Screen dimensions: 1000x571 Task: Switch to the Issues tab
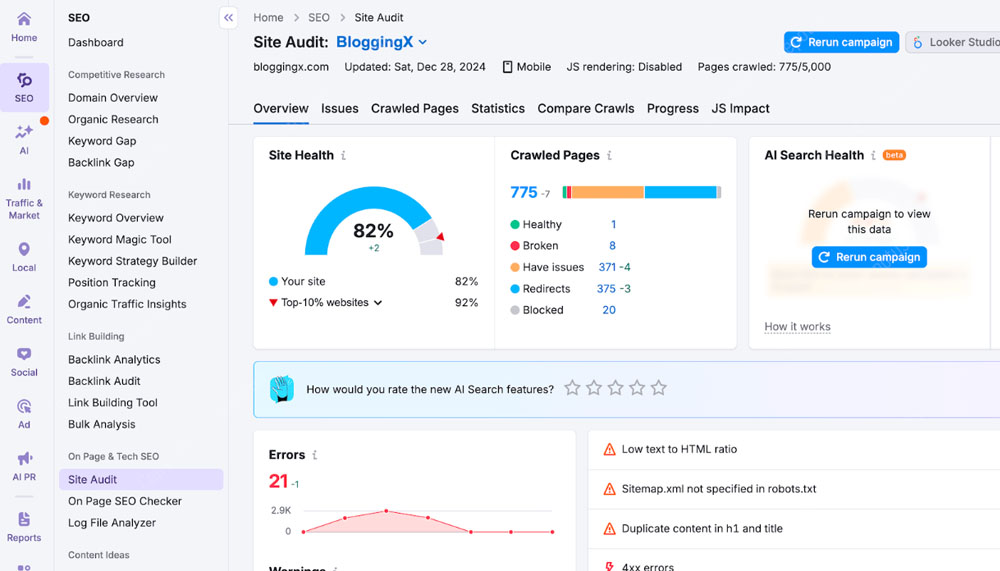(339, 108)
